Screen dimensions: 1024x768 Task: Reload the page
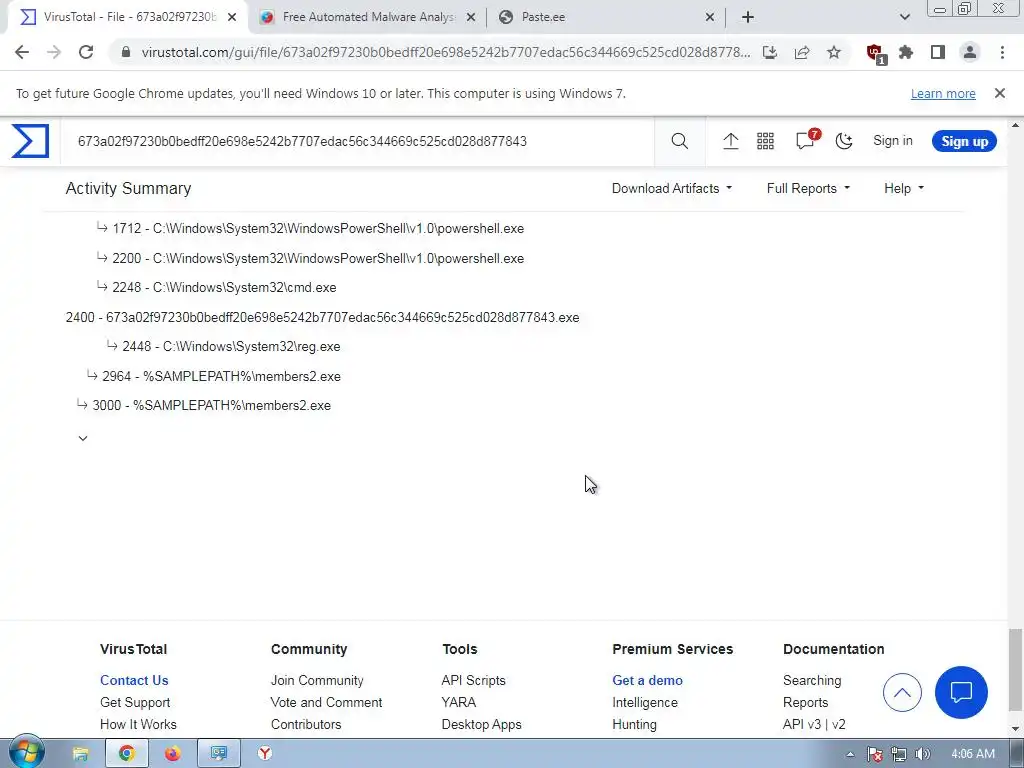click(86, 52)
